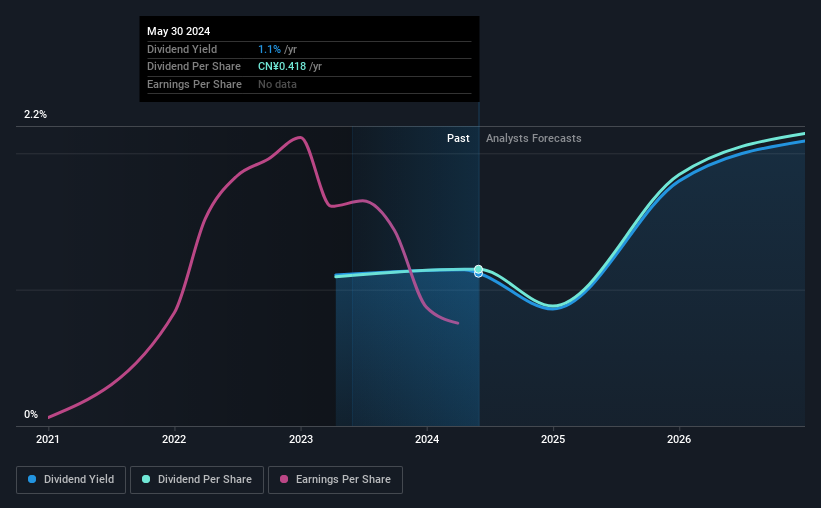Click the 0% y-axis label
Image resolution: width=821 pixels, height=508 pixels.
(x=31, y=414)
